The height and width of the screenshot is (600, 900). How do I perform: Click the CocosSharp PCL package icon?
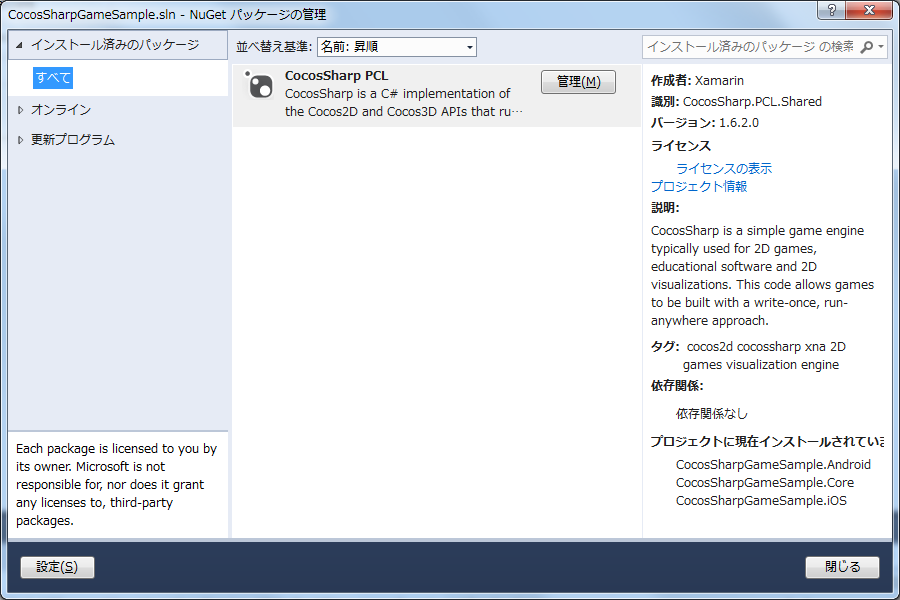tap(259, 86)
